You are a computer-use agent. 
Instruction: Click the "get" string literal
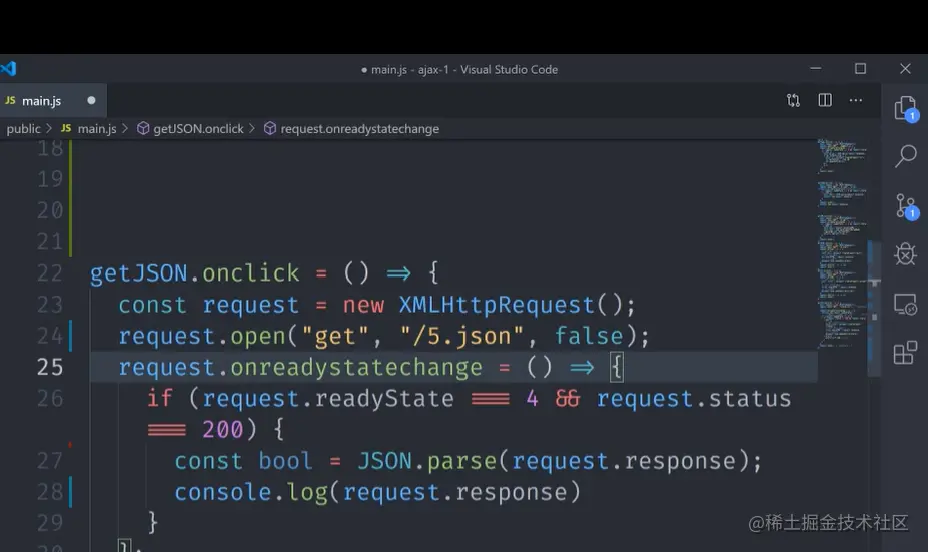pos(335,337)
